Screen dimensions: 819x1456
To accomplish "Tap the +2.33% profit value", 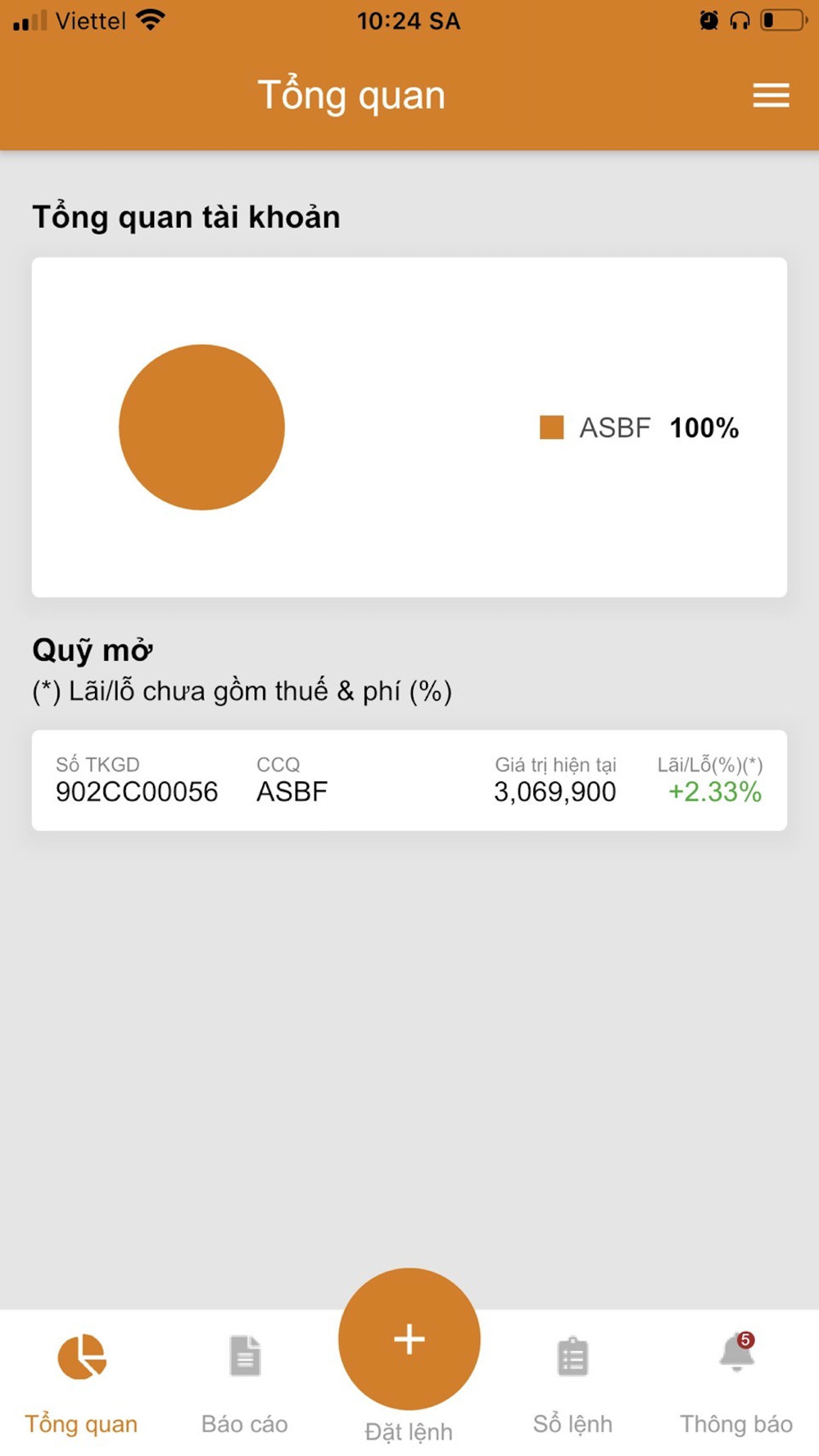I will tap(715, 792).
